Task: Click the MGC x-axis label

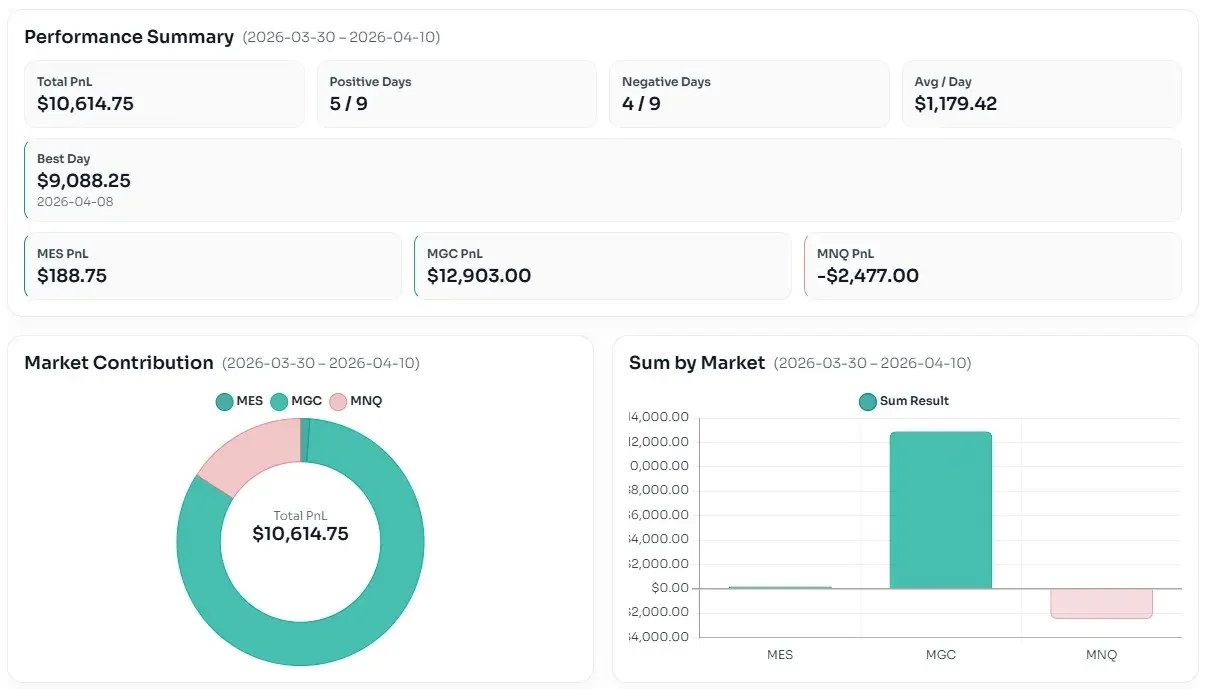Action: coord(940,655)
